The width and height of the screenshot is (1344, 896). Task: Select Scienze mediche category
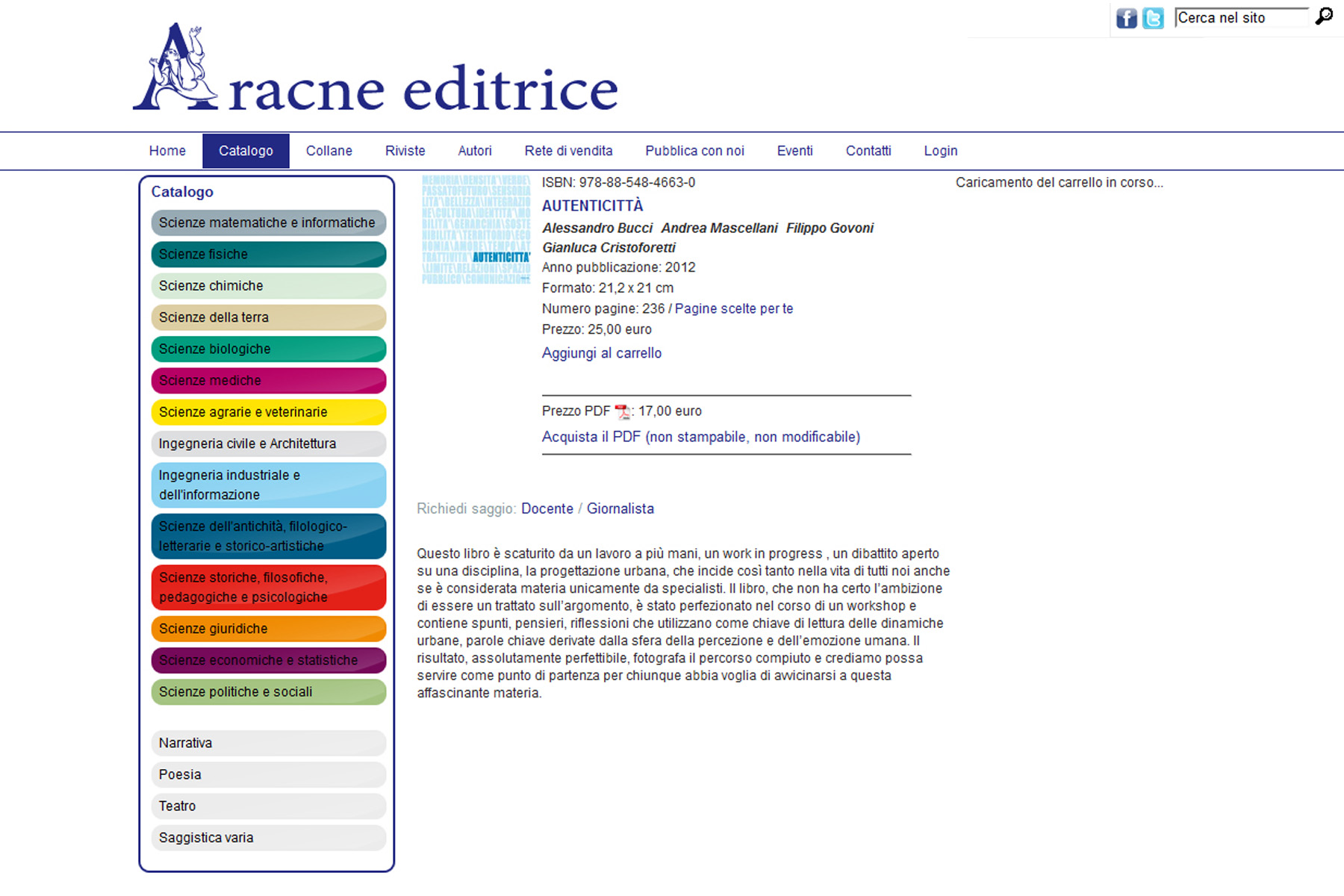pos(269,381)
